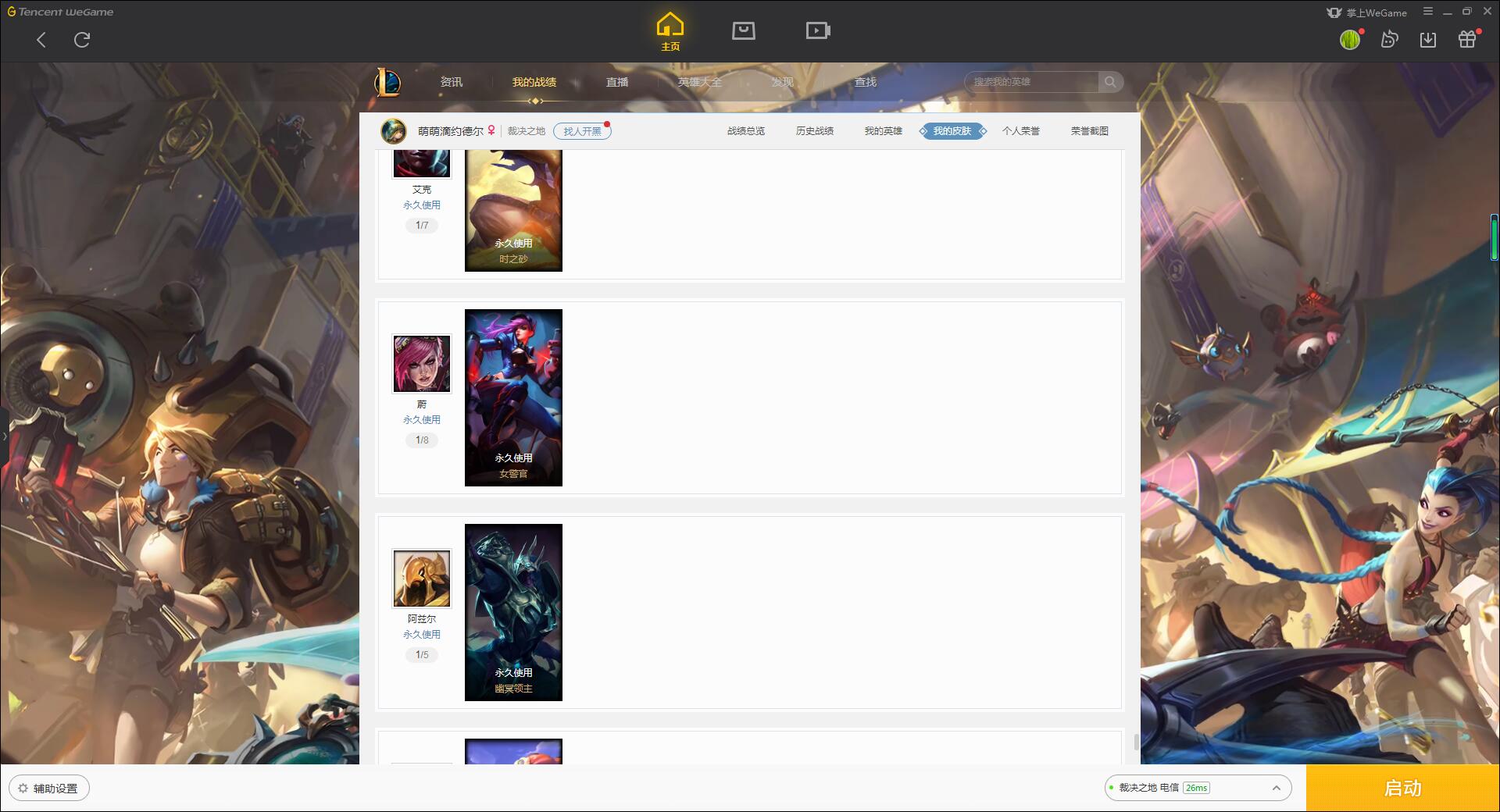1500x812 pixels.
Task: Click the 1/5 skin count badge
Action: point(422,655)
